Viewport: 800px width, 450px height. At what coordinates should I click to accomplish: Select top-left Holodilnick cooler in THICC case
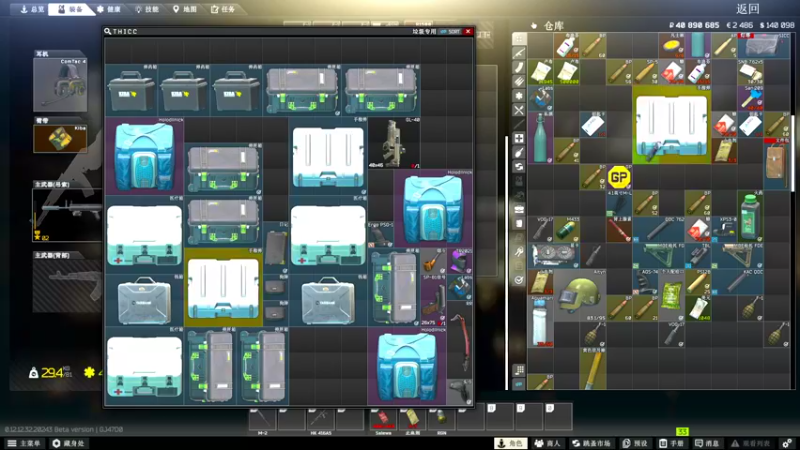144,156
